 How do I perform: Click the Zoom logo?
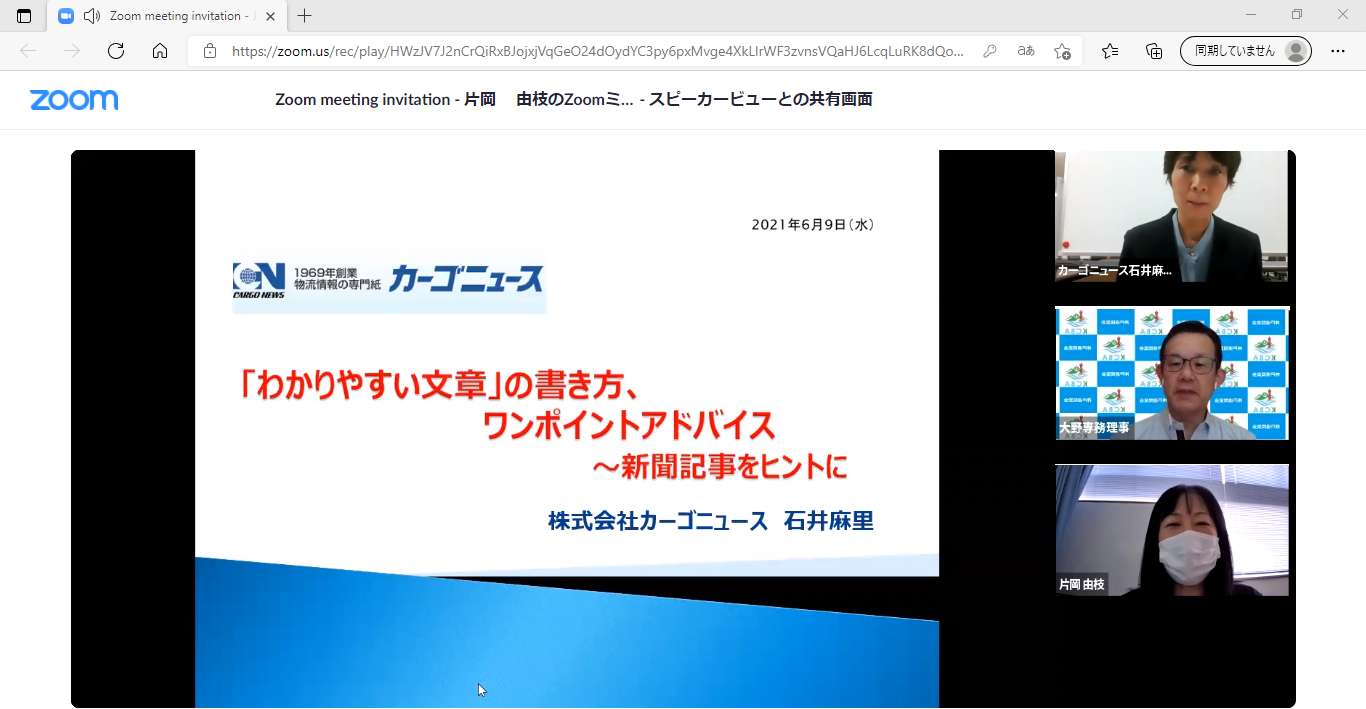(x=74, y=100)
